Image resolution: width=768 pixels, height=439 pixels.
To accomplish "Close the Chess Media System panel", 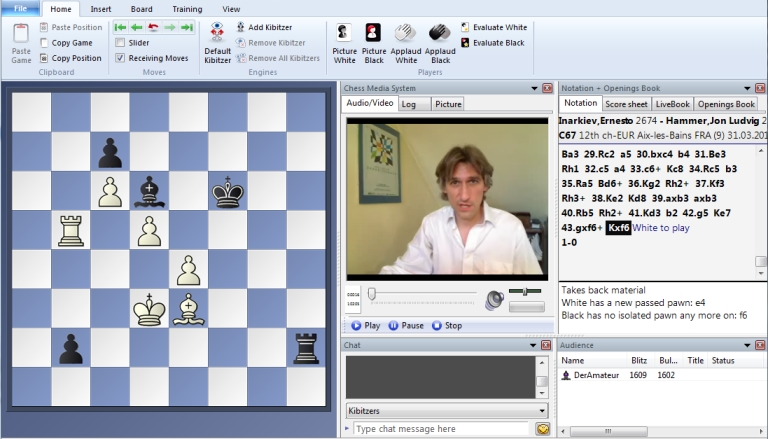I will pyautogui.click(x=547, y=88).
